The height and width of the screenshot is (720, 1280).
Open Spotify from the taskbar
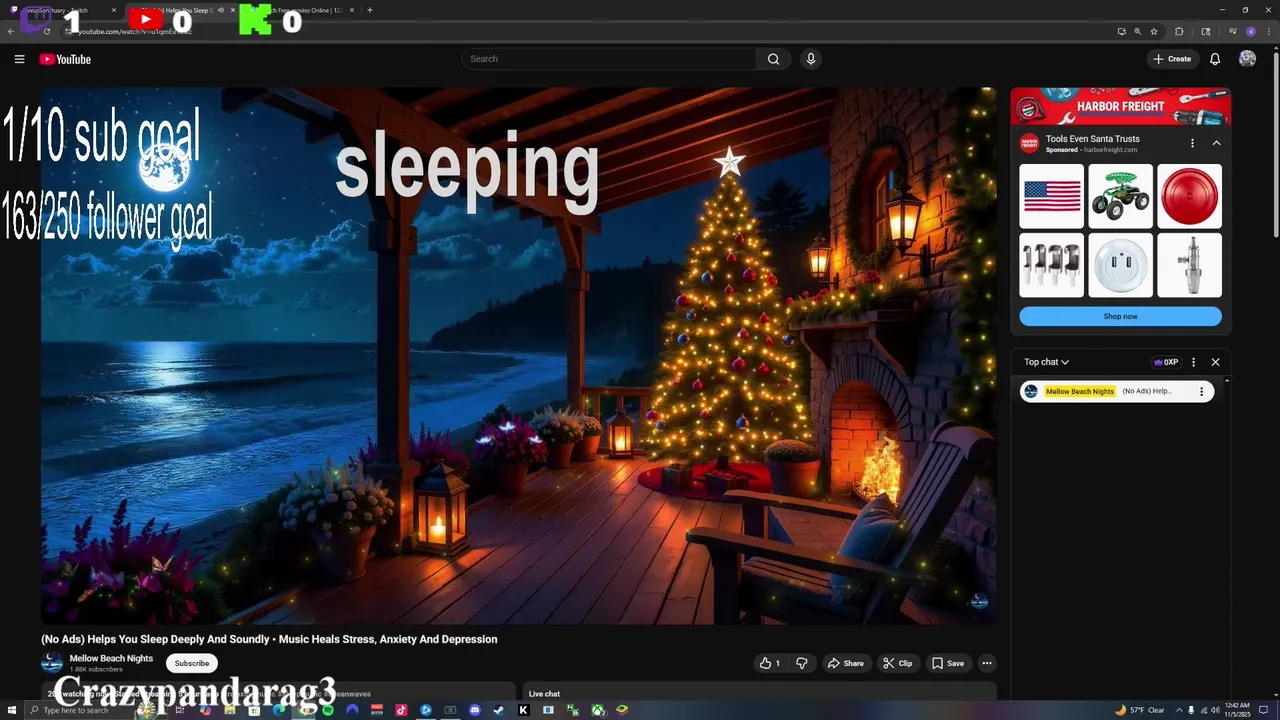(x=327, y=710)
